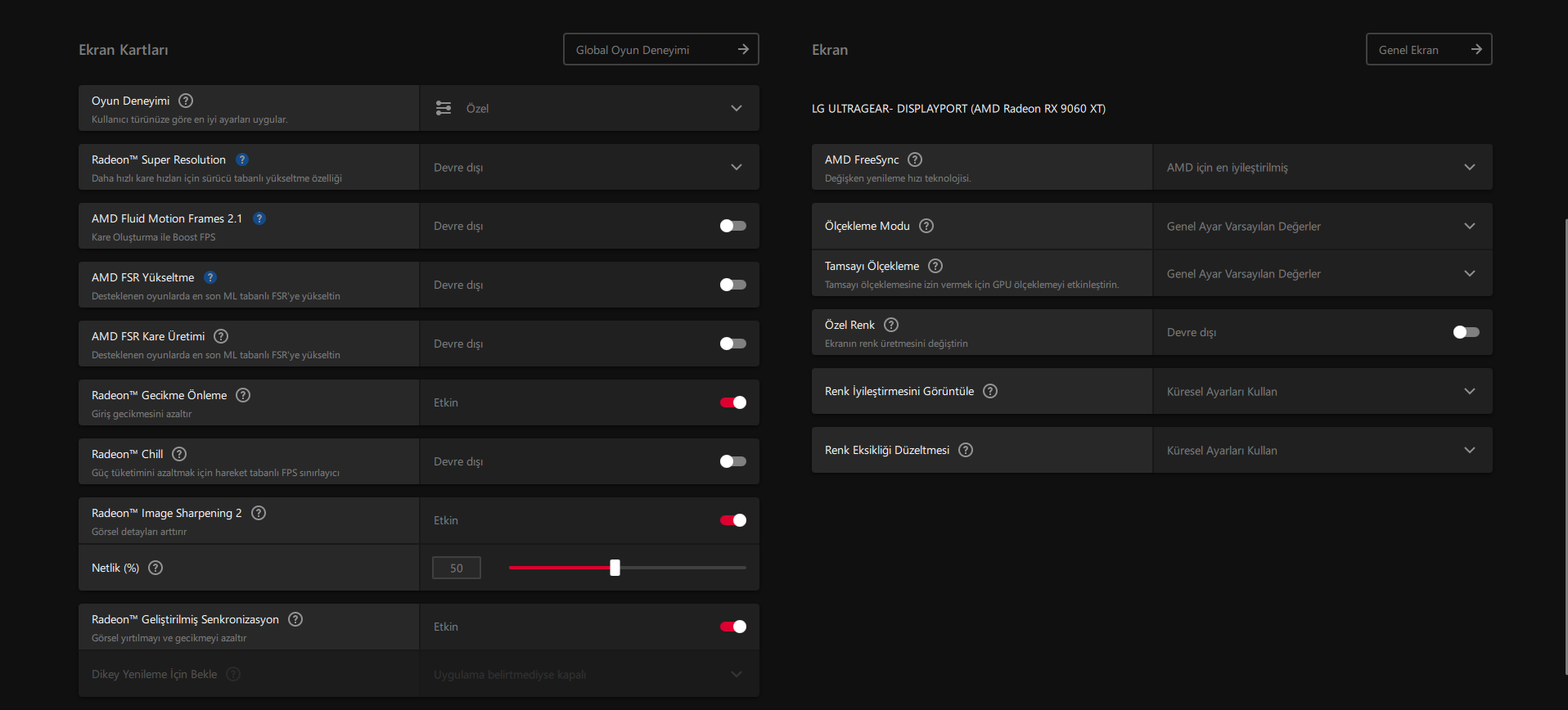Open the Dikey Yenileme İçin Bekle dropdown
1568x710 pixels.
(x=589, y=674)
